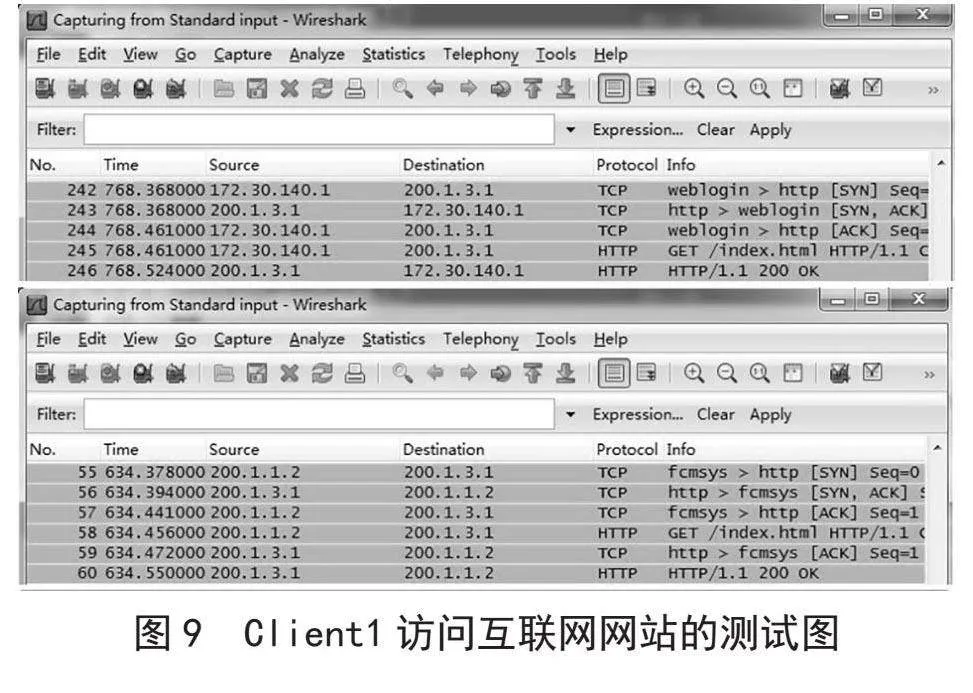Click Apply filter button in top Wireshark window
Image resolution: width=973 pixels, height=693 pixels.
[770, 130]
